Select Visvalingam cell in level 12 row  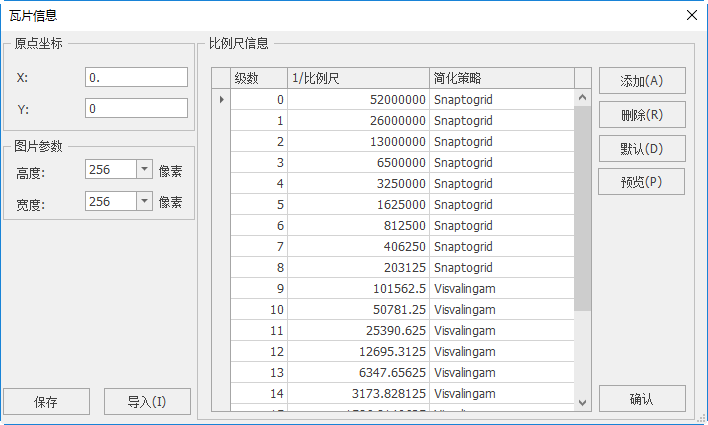point(501,352)
